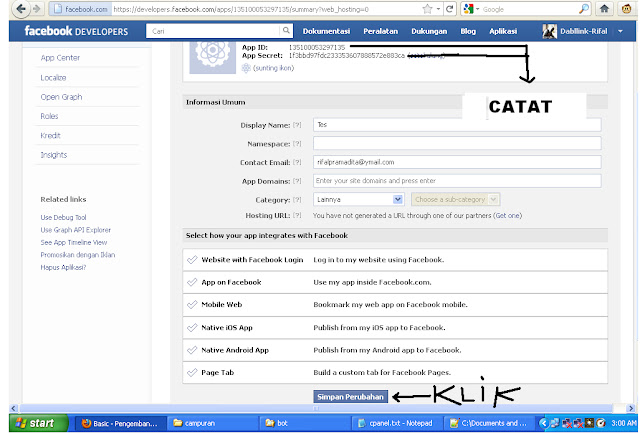Open Use Graph API Explorer link
The width and height of the screenshot is (640, 433).
[76, 230]
